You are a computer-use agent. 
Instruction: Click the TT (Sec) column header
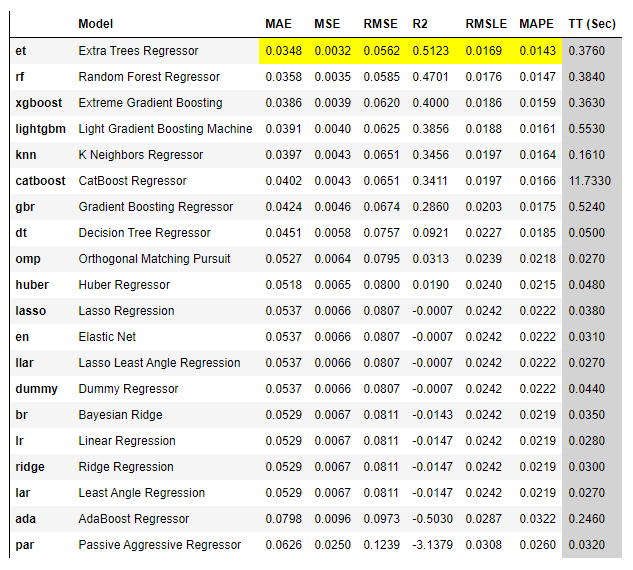tap(592, 24)
